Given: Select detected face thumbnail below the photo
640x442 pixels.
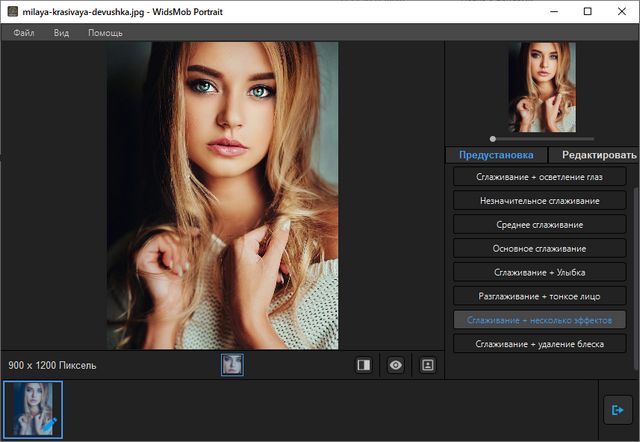Looking at the screenshot, I should (232, 364).
